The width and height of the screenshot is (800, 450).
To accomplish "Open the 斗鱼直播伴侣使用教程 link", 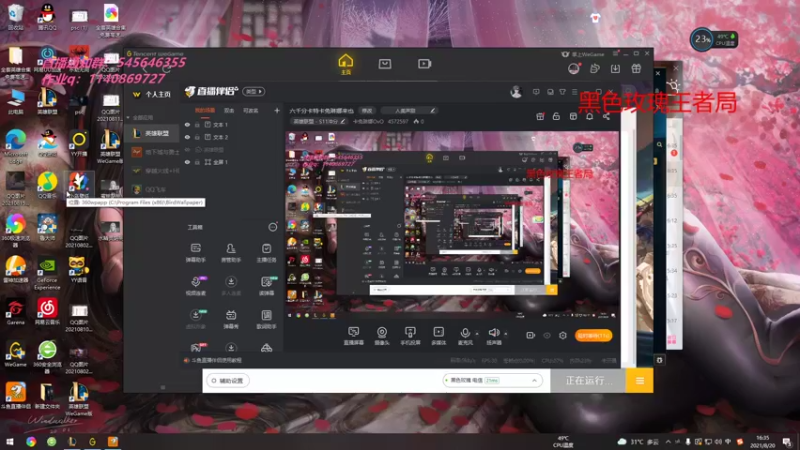I will (213, 360).
